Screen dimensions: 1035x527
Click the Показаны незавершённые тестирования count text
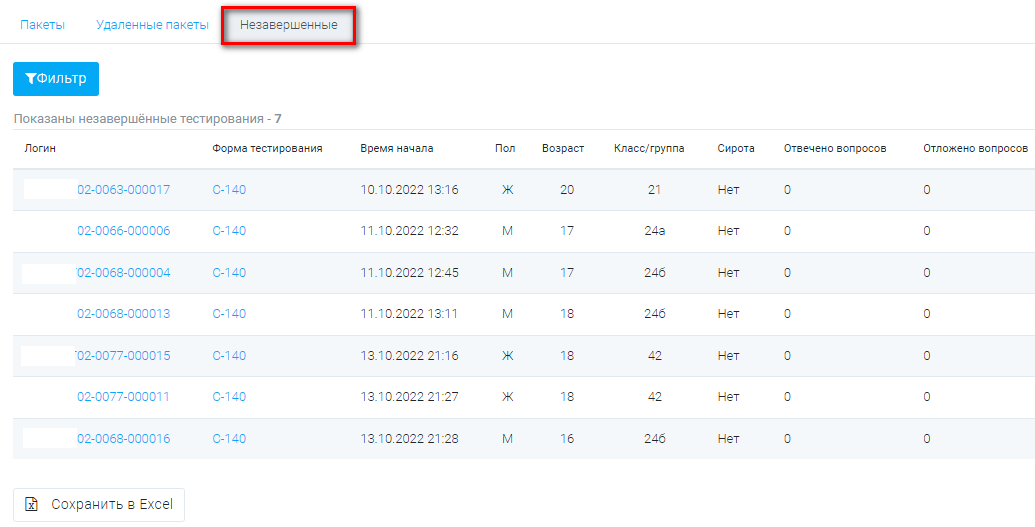(x=148, y=120)
